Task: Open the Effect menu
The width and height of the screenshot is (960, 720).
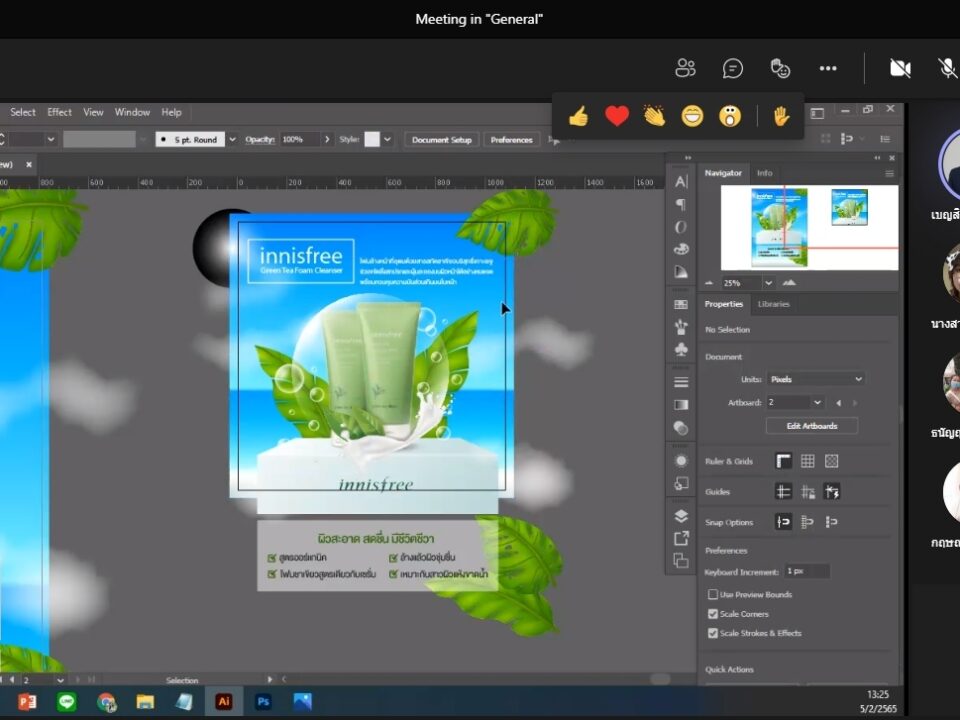Action: [59, 112]
